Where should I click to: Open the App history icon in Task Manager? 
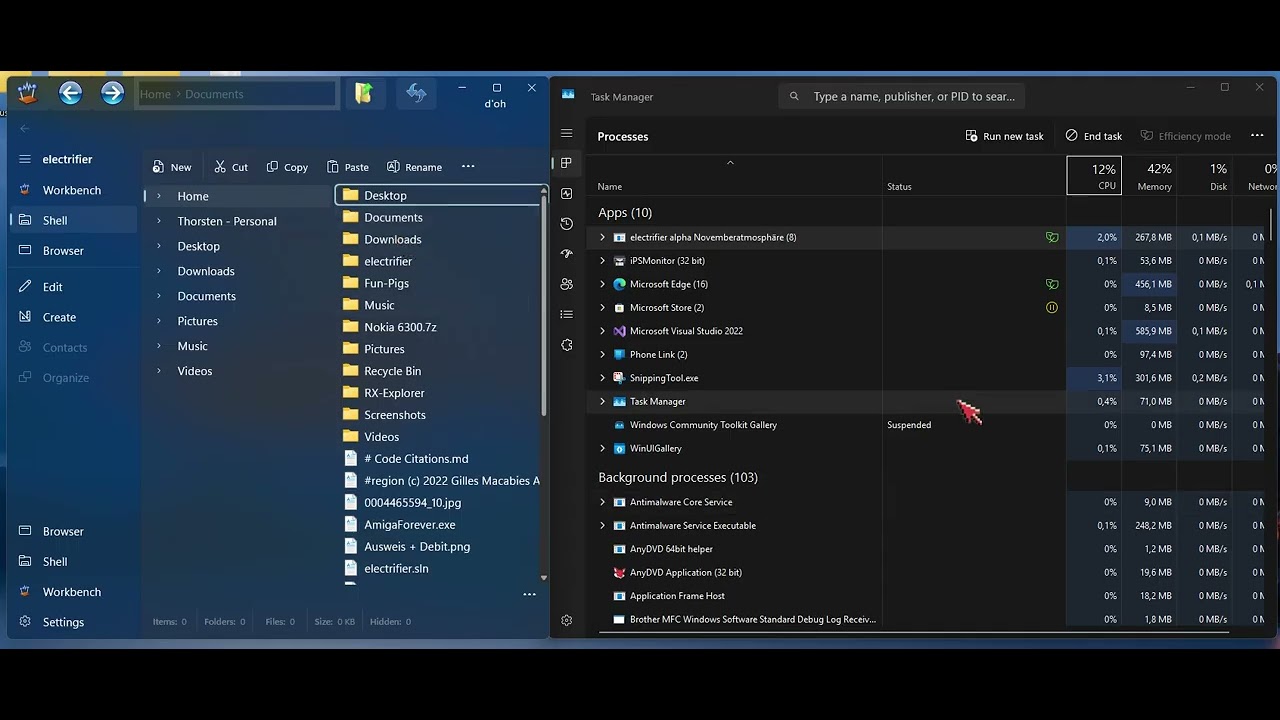tap(567, 224)
